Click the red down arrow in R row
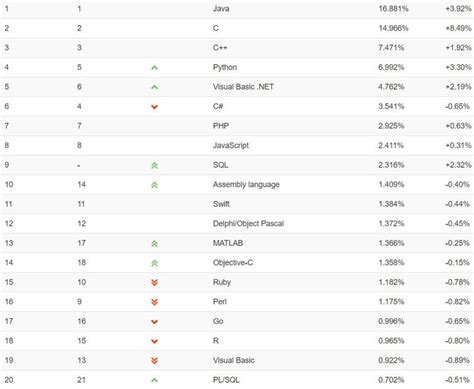Image resolution: width=474 pixels, height=389 pixels. coord(154,341)
